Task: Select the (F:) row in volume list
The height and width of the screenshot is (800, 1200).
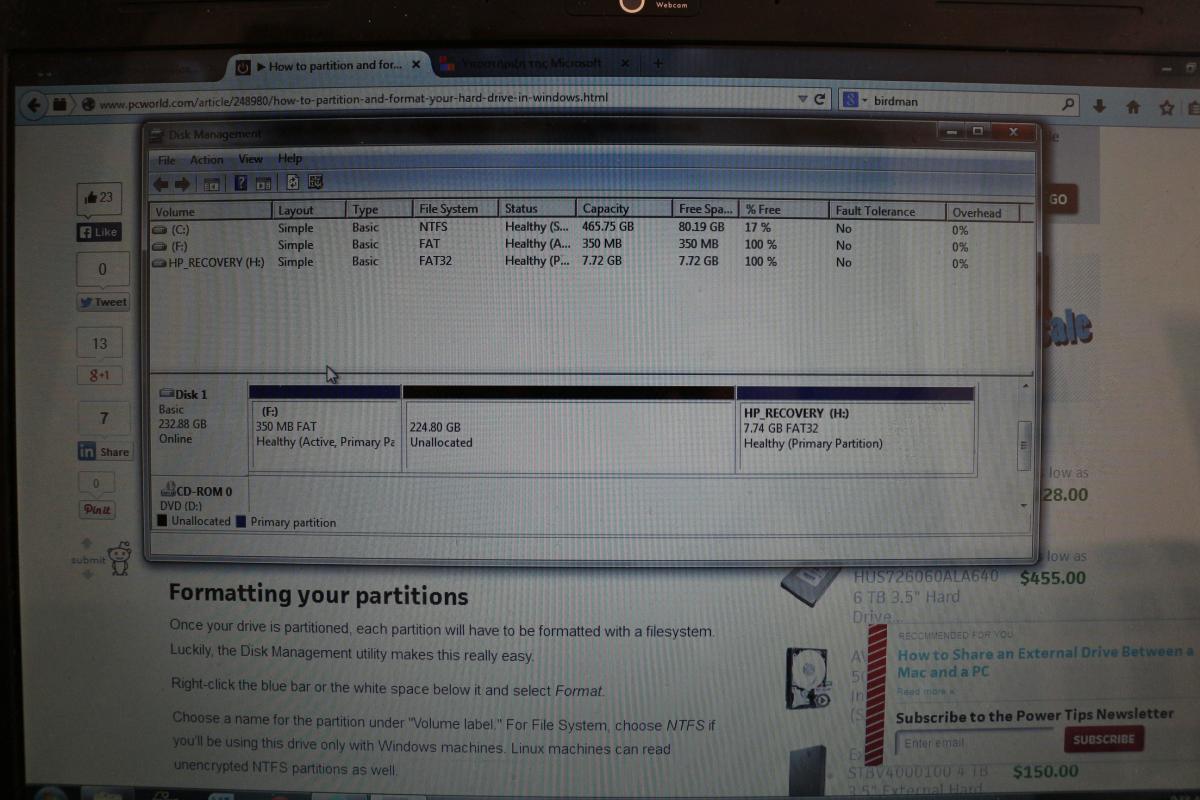Action: 590,245
